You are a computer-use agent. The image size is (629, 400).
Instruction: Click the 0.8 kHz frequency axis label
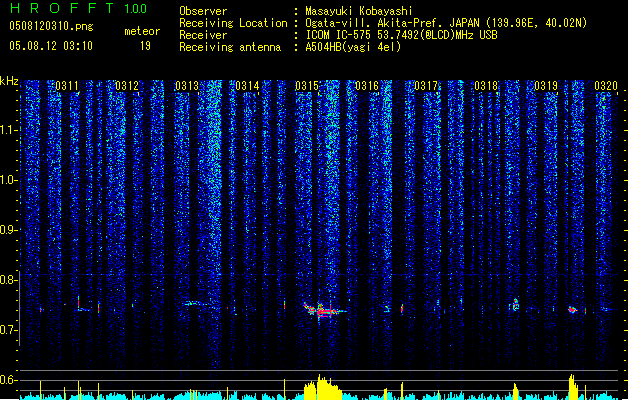tap(9, 280)
